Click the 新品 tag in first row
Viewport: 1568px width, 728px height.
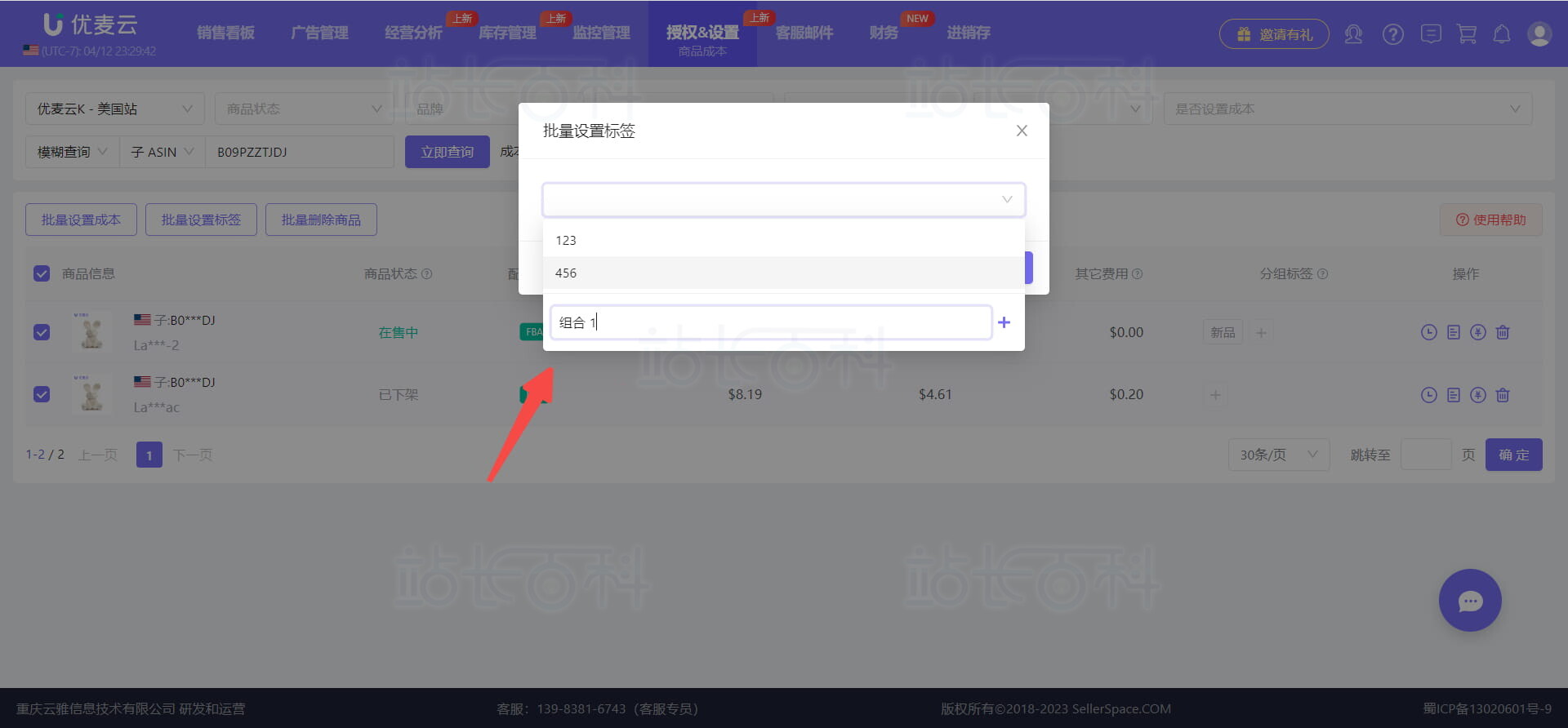[x=1223, y=332]
